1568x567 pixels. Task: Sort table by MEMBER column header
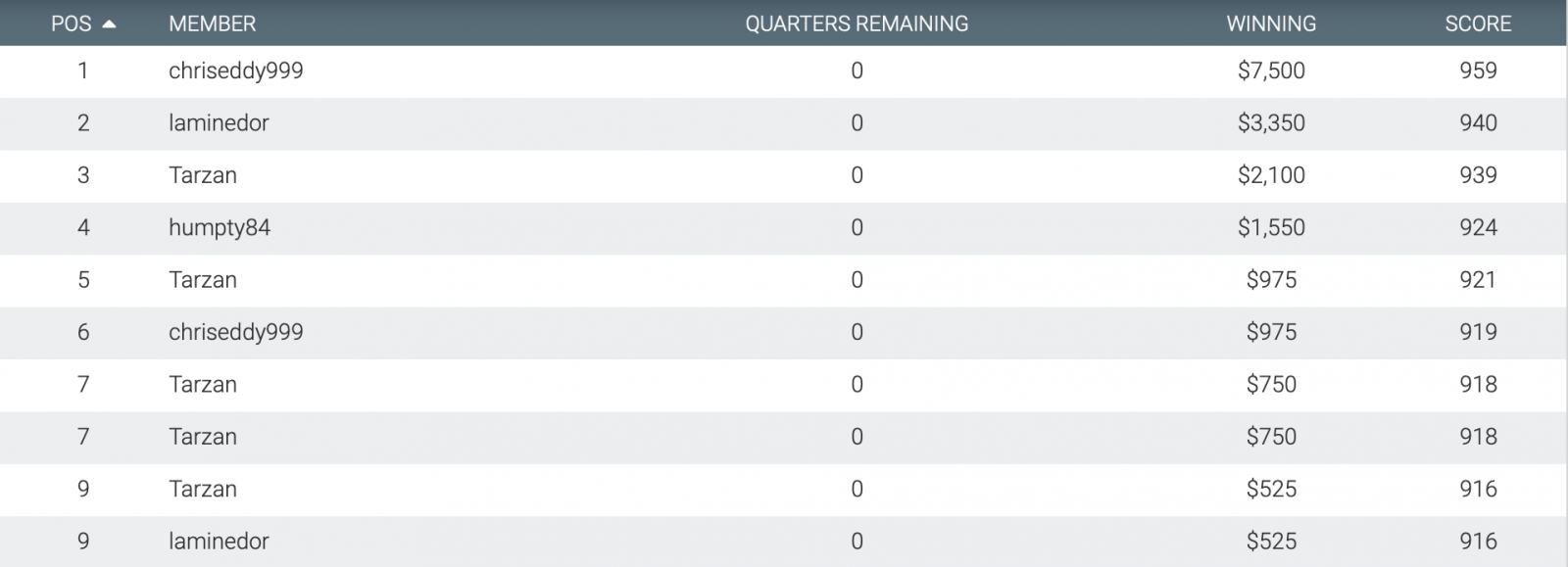pos(213,24)
